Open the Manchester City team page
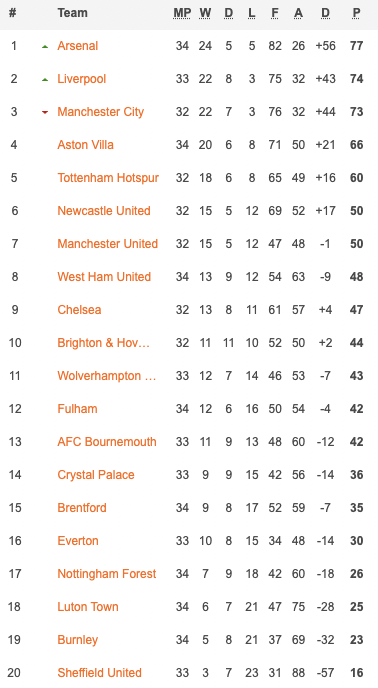378x688 pixels. pos(101,111)
